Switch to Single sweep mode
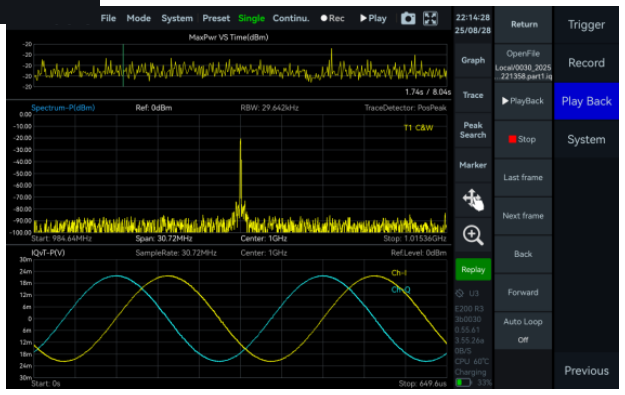This screenshot has width=625, height=395. 251,18
